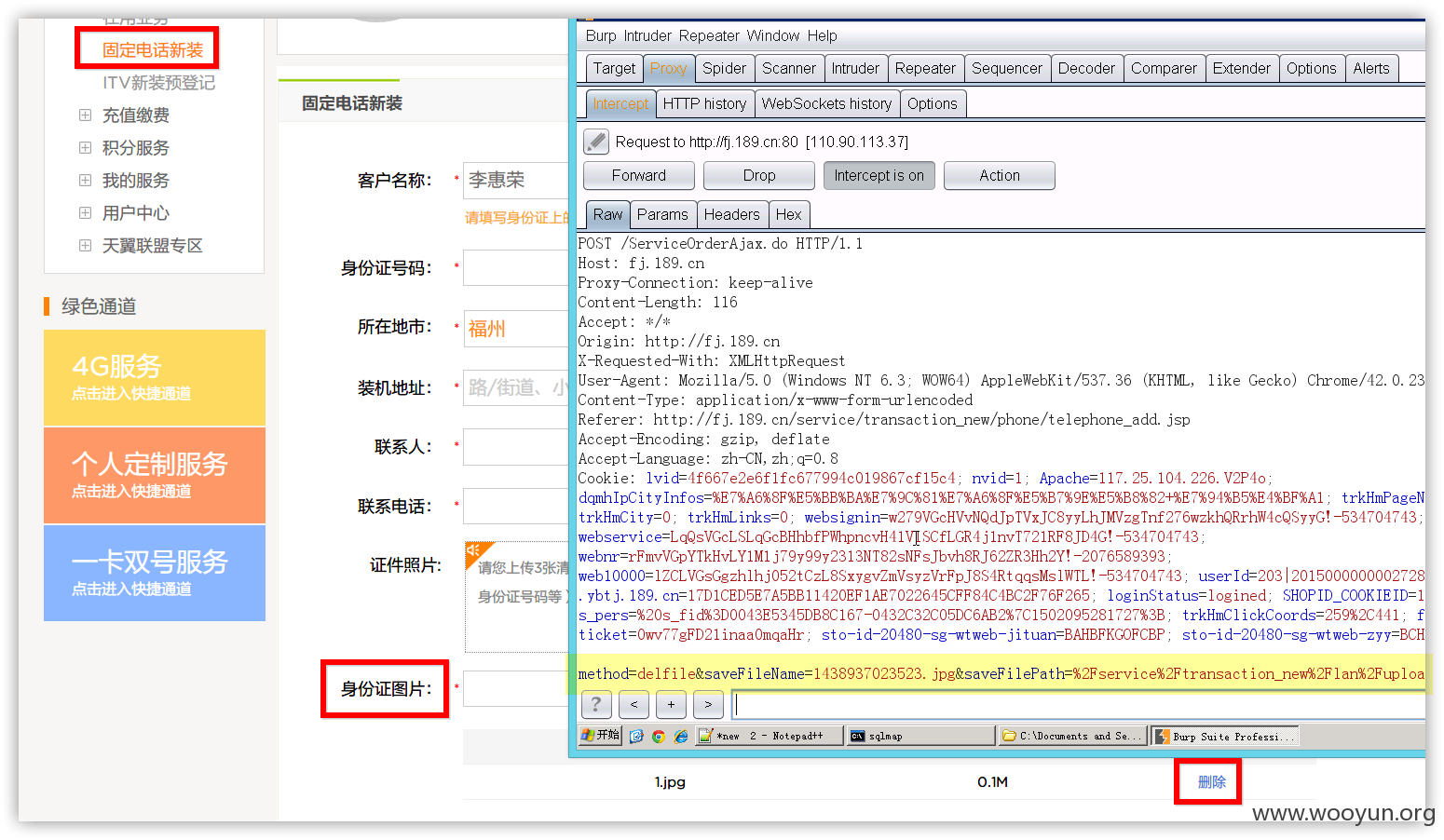Image resolution: width=1444 pixels, height=840 pixels.
Task: Switch to Burp Suite Professional taskbar item
Action: (x=1223, y=736)
